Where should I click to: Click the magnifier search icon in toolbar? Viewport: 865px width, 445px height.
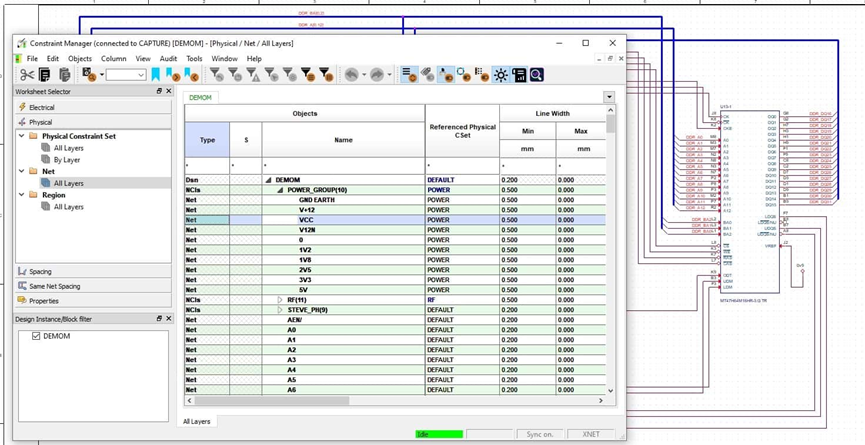[x=537, y=75]
